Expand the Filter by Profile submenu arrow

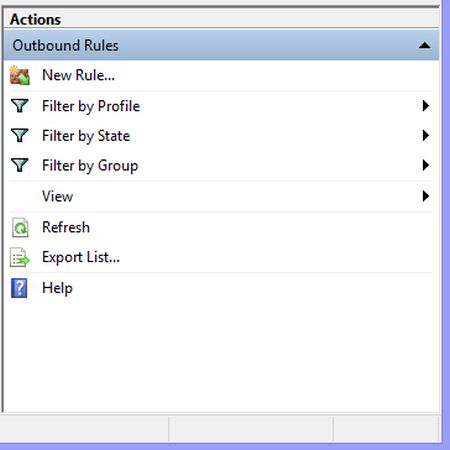click(426, 106)
